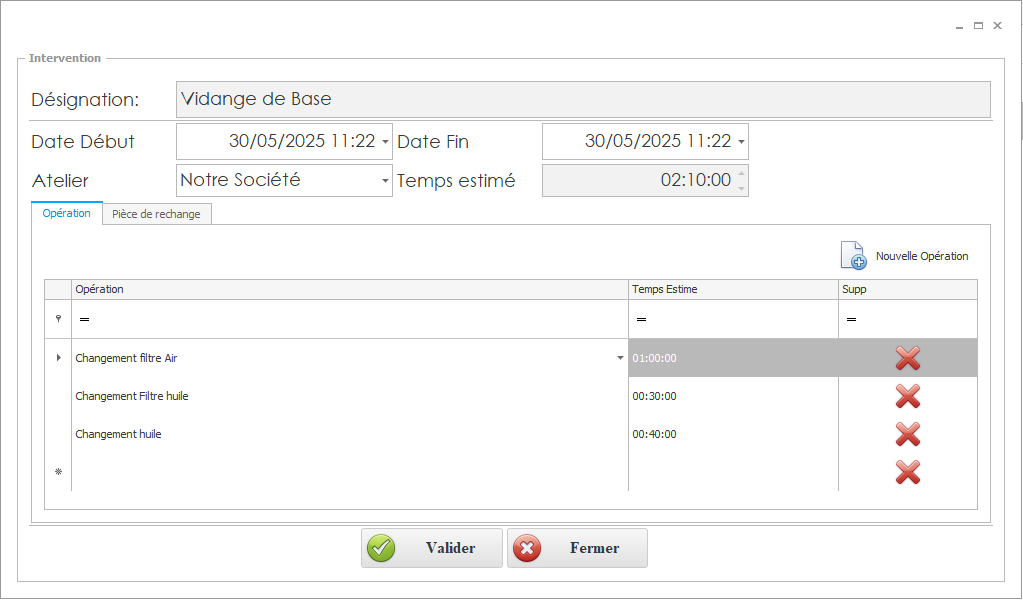Screen dimensions: 1023x600
Task: Click the Désignation text field
Action: click(583, 100)
